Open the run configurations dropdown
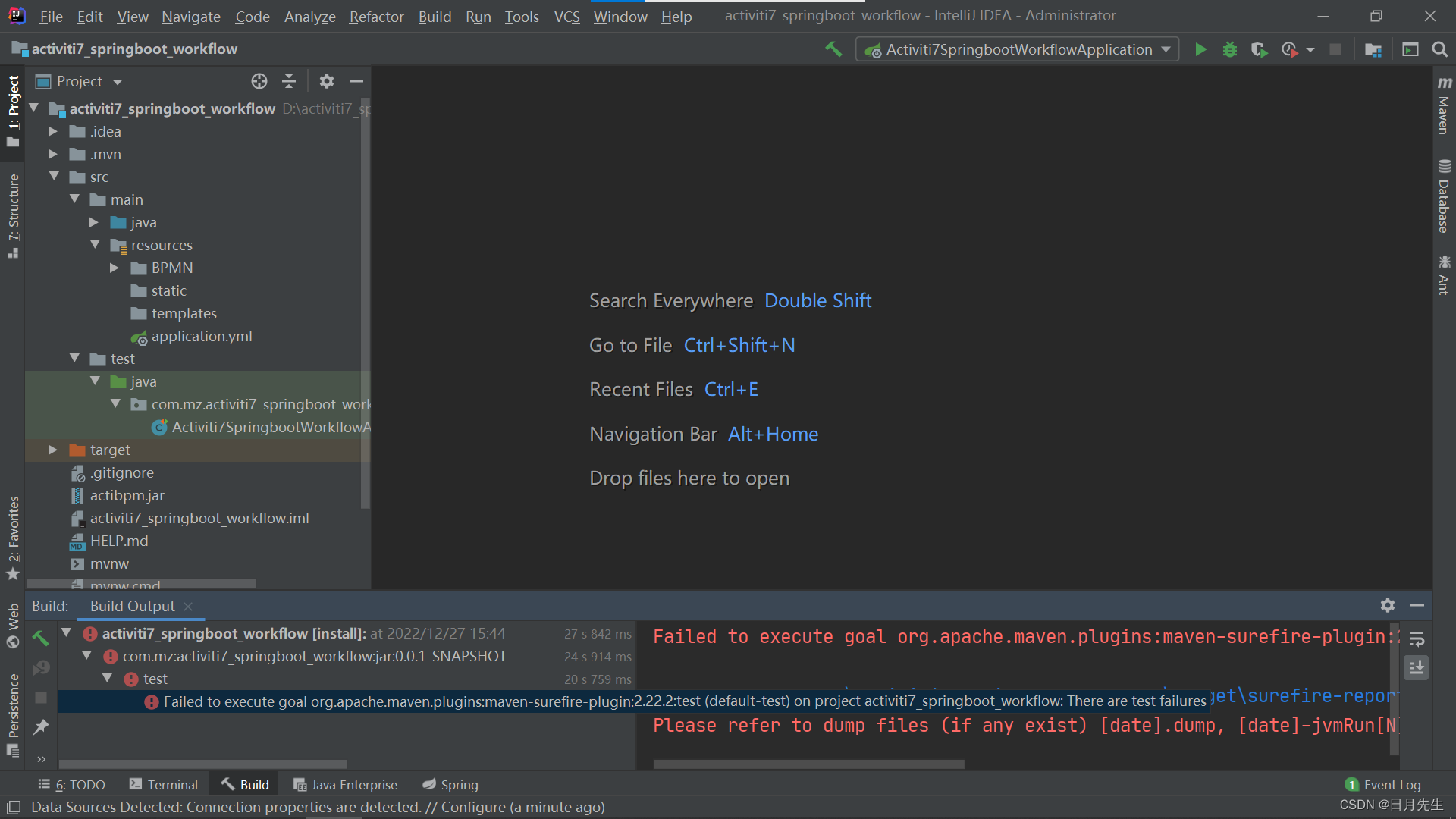Viewport: 1456px width, 819px height. [1166, 49]
